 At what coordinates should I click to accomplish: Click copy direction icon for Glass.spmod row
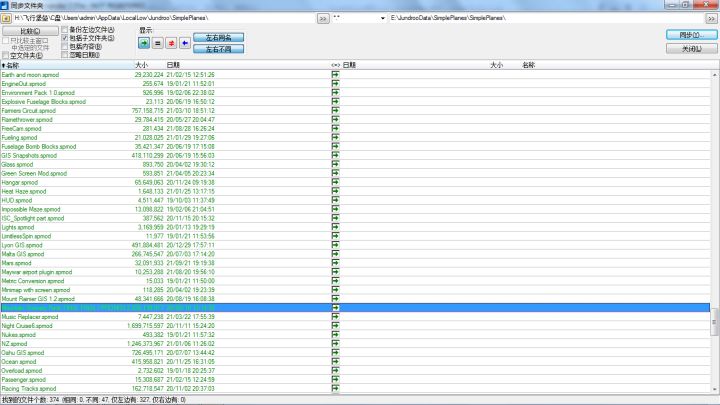(335, 164)
